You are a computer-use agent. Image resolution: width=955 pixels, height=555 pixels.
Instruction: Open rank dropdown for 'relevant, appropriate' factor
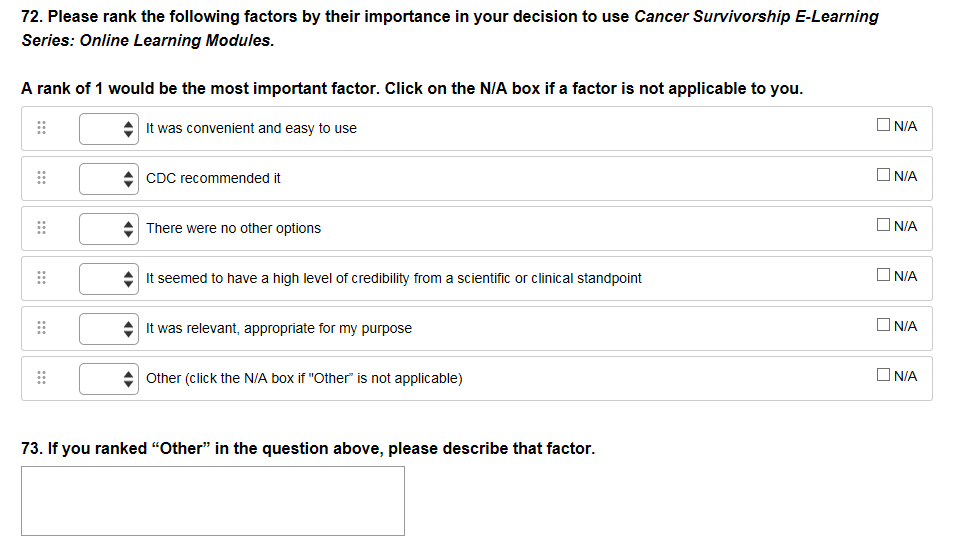click(x=109, y=328)
